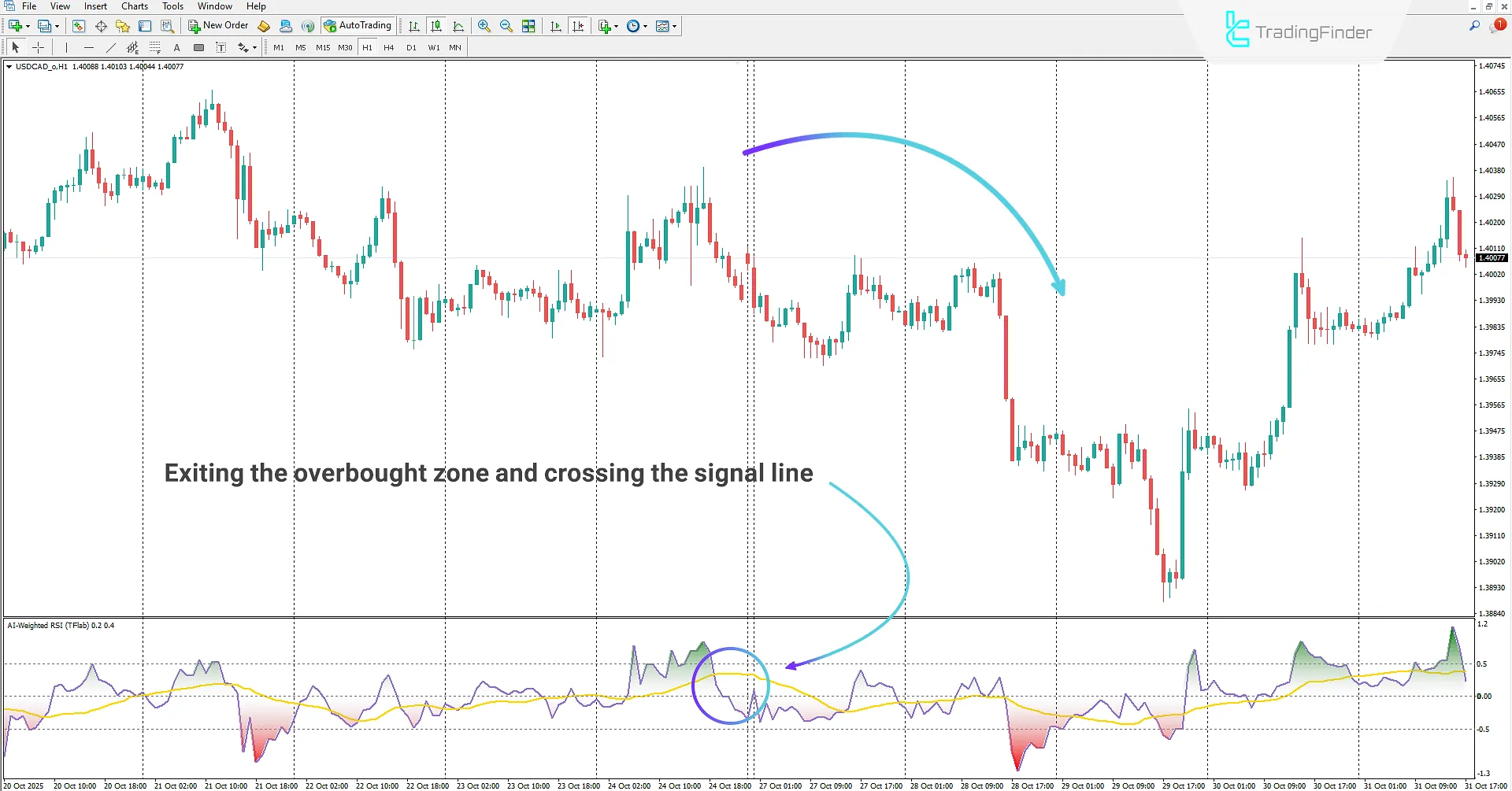Zoom in on the chart

(484, 25)
